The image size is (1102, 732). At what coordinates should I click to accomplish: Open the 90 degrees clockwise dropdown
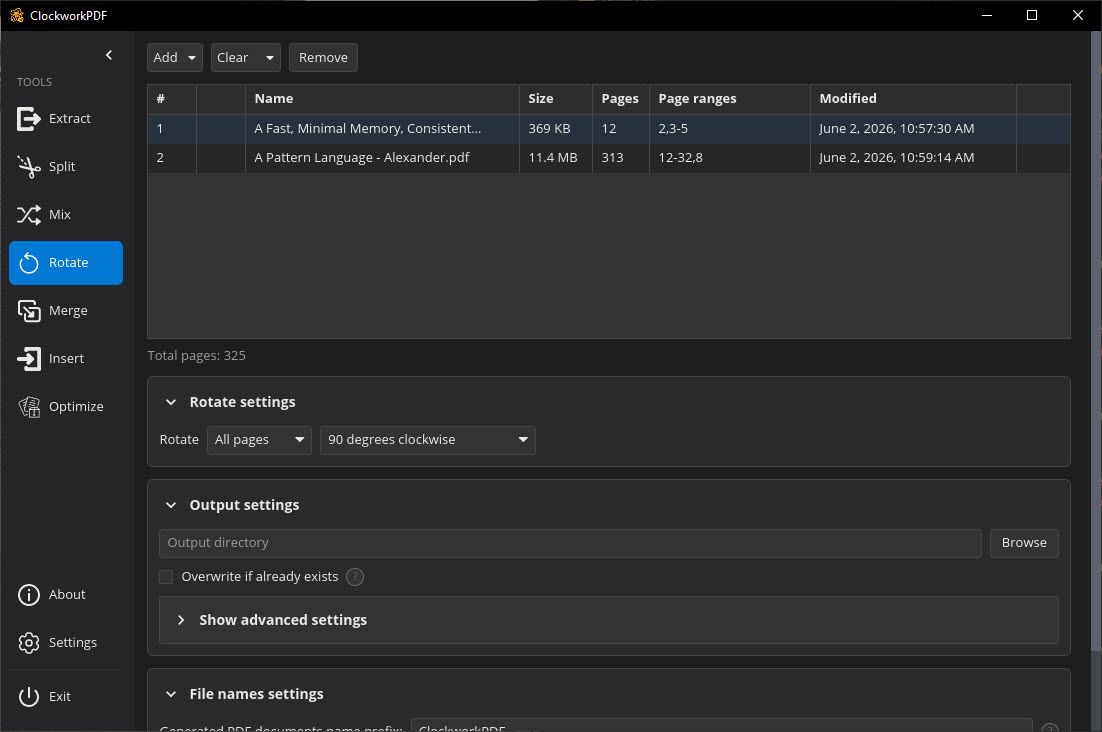[427, 440]
